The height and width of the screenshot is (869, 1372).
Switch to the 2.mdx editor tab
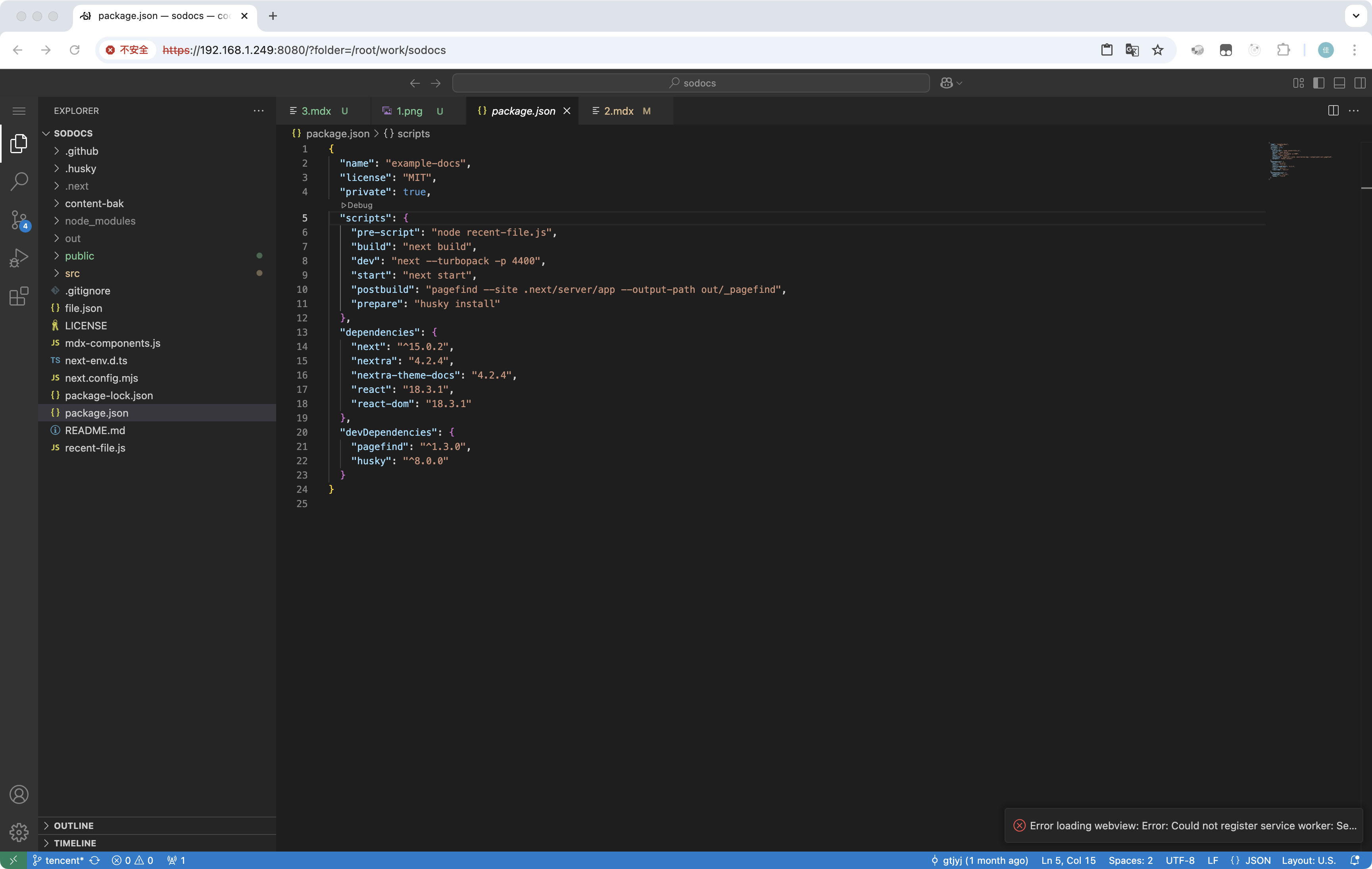tap(618, 111)
